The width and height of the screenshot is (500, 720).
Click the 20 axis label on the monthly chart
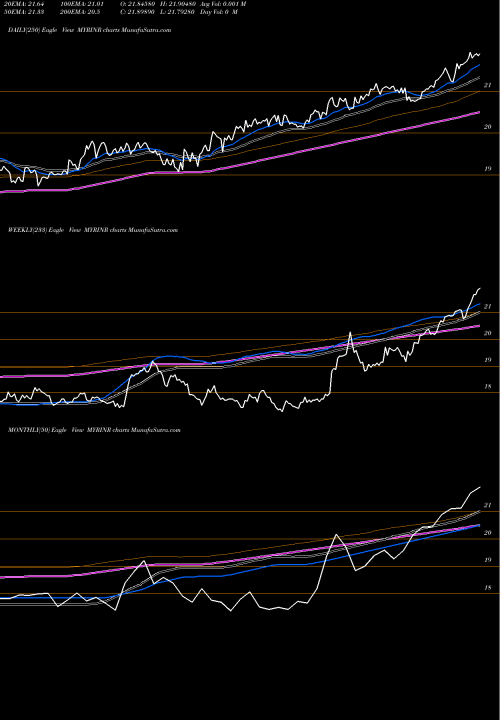[488, 533]
